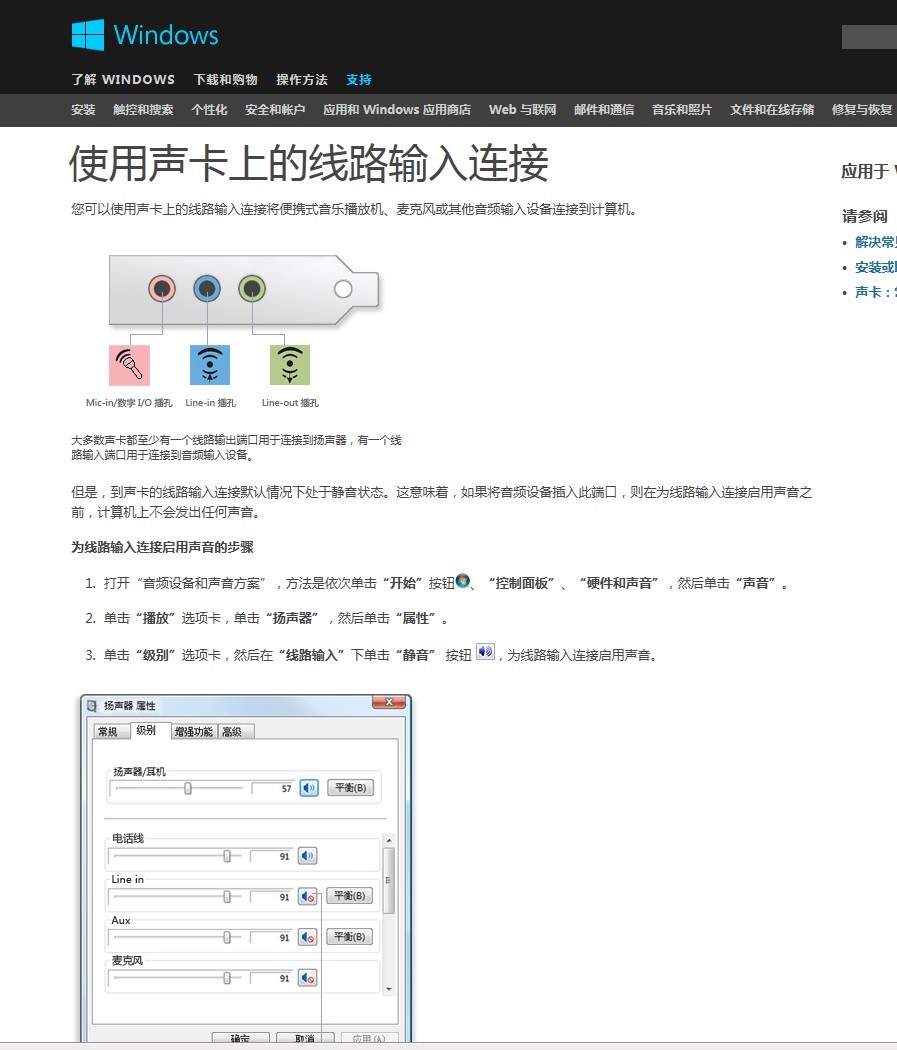Viewport: 897px width, 1050px height.
Task: Click the mute speaker icon in step 3
Action: [485, 652]
